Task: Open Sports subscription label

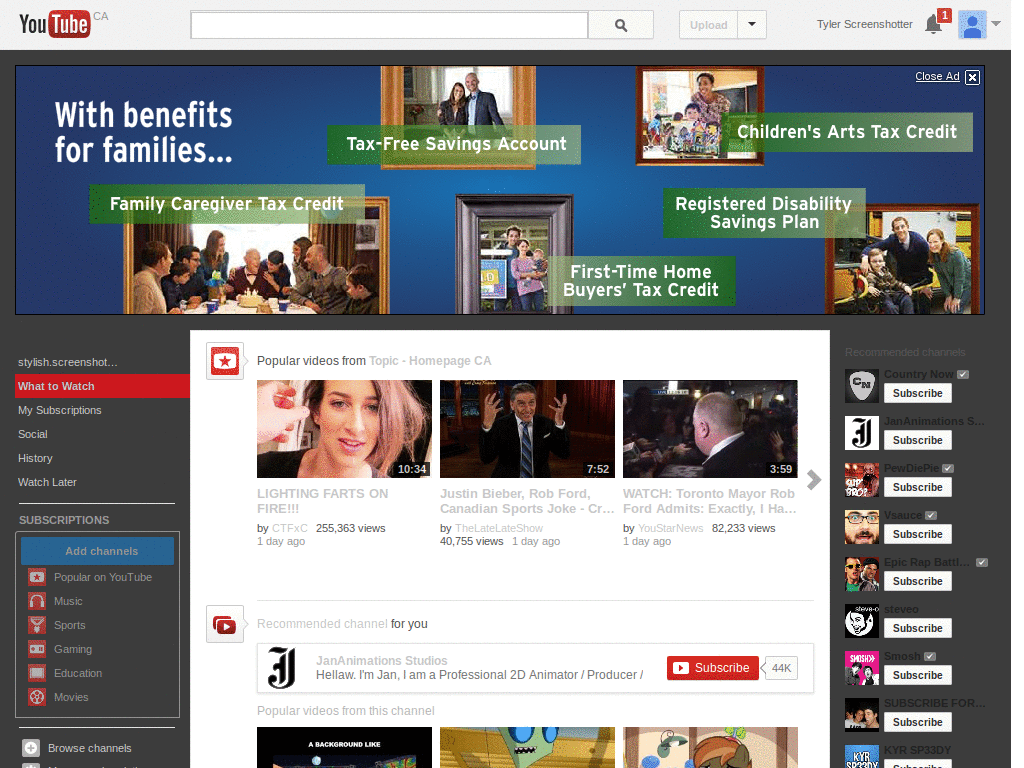Action: (69, 625)
